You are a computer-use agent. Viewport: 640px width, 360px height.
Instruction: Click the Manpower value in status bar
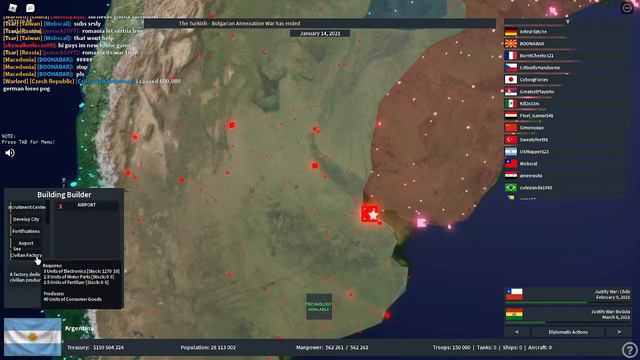[332, 347]
